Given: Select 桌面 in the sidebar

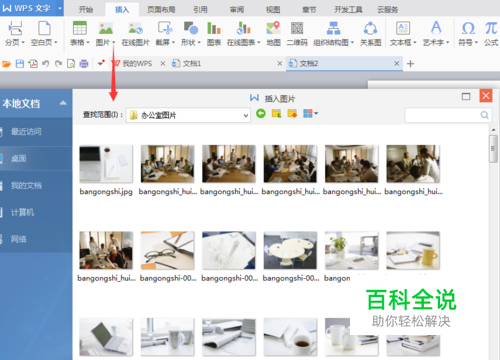Looking at the screenshot, I should pos(36,158).
